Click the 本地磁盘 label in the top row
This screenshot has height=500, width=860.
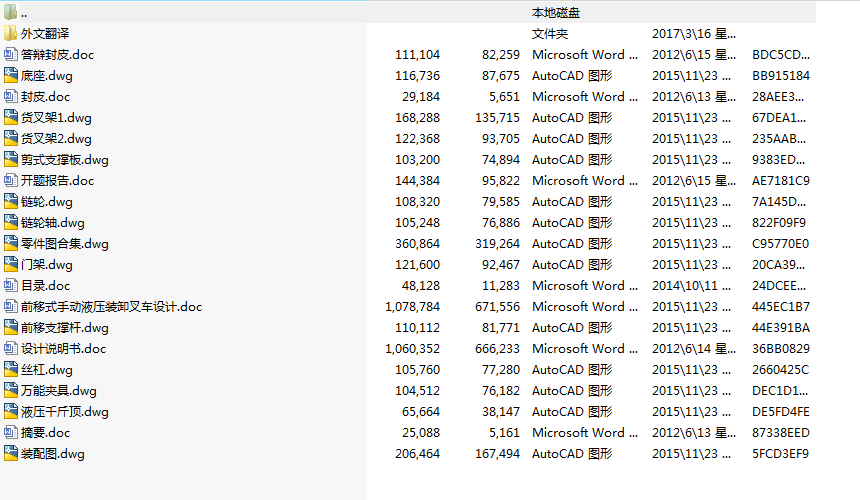pos(556,12)
